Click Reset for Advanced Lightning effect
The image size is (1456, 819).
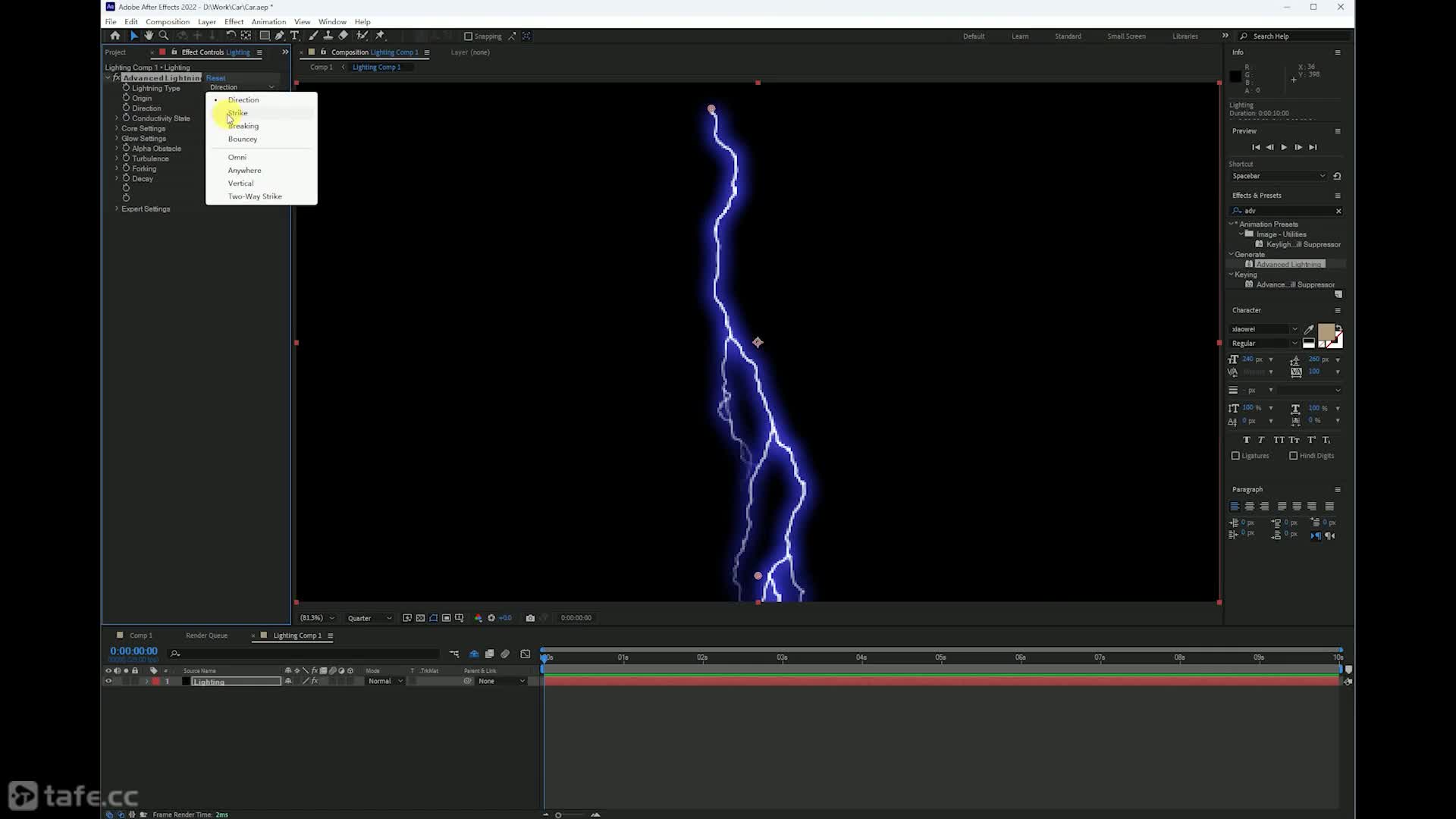click(x=215, y=78)
